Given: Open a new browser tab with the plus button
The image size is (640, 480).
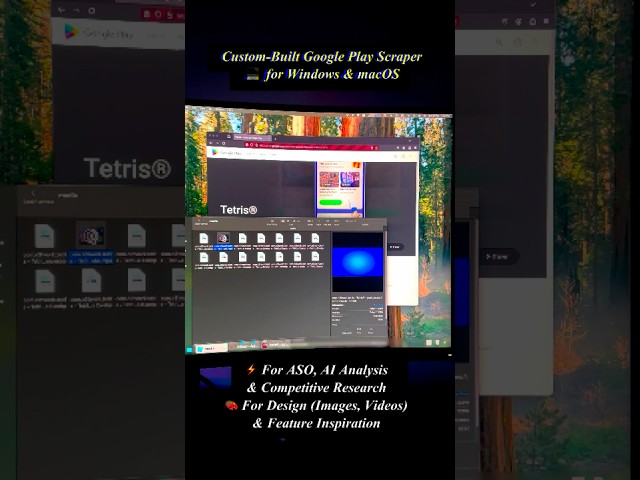Looking at the screenshot, I should click(x=275, y=139).
